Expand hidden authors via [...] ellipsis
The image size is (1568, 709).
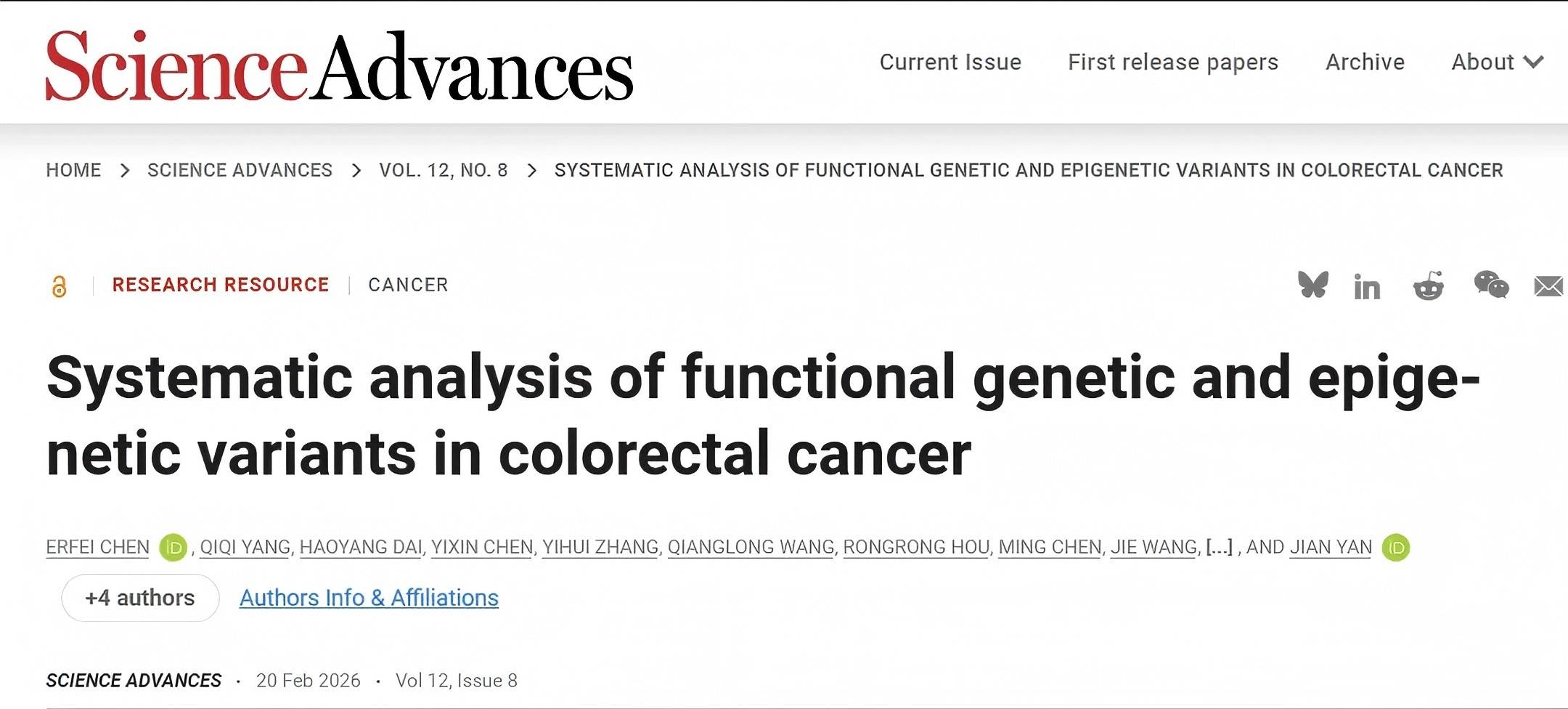1219,547
